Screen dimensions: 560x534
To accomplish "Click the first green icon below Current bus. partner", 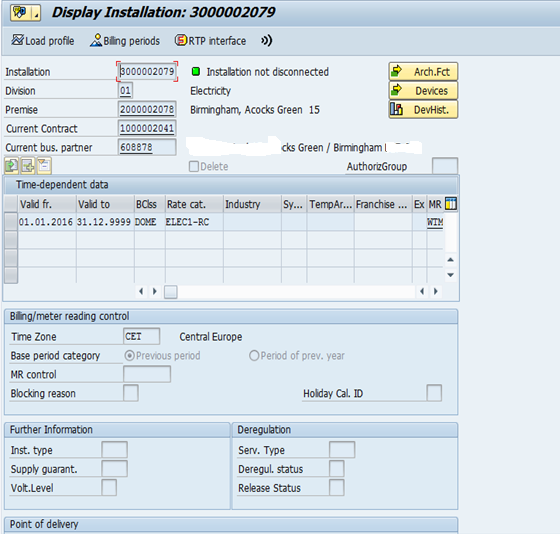I will click(12, 166).
